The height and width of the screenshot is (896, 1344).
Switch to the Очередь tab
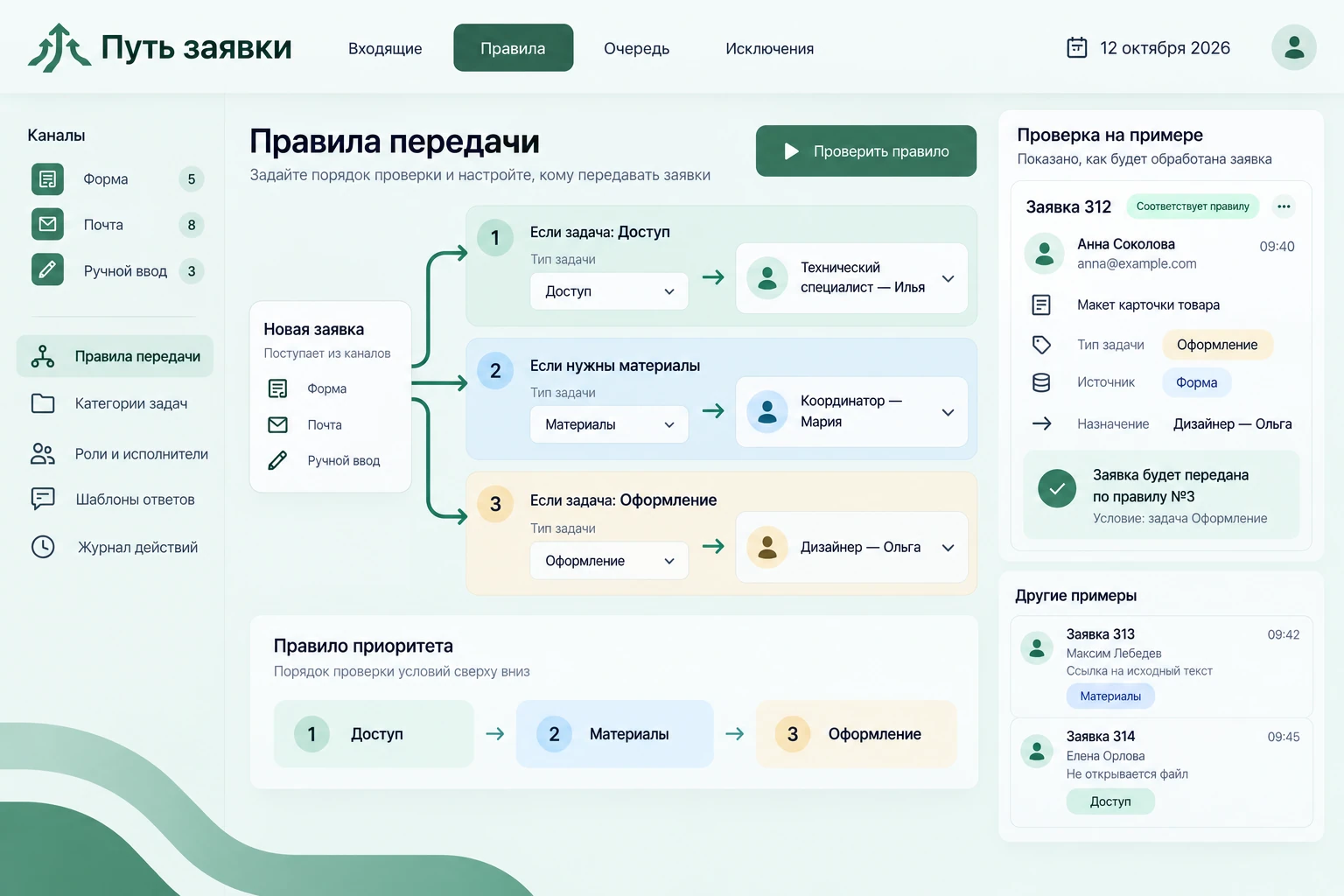coord(636,48)
